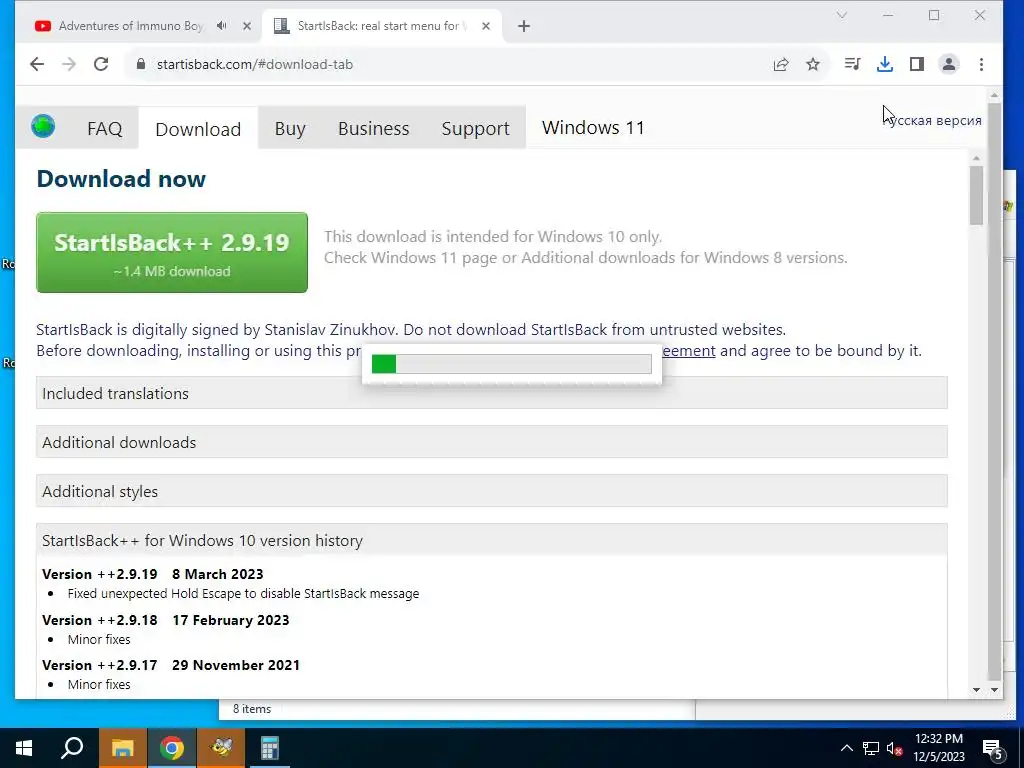Close the Adventures of Immuno Boy tab
This screenshot has width=1024, height=768.
pos(247,26)
